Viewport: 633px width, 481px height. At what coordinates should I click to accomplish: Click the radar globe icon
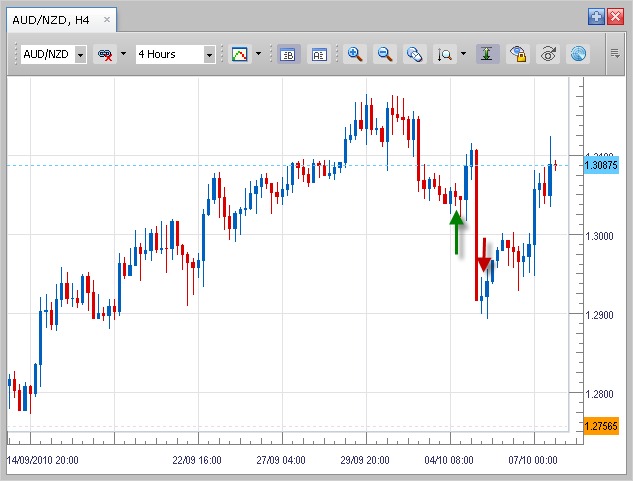pos(578,54)
